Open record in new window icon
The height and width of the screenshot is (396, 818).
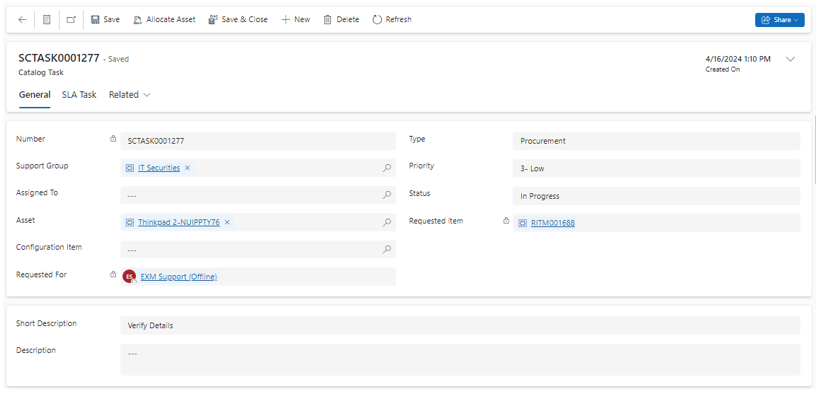pyautogui.click(x=71, y=20)
